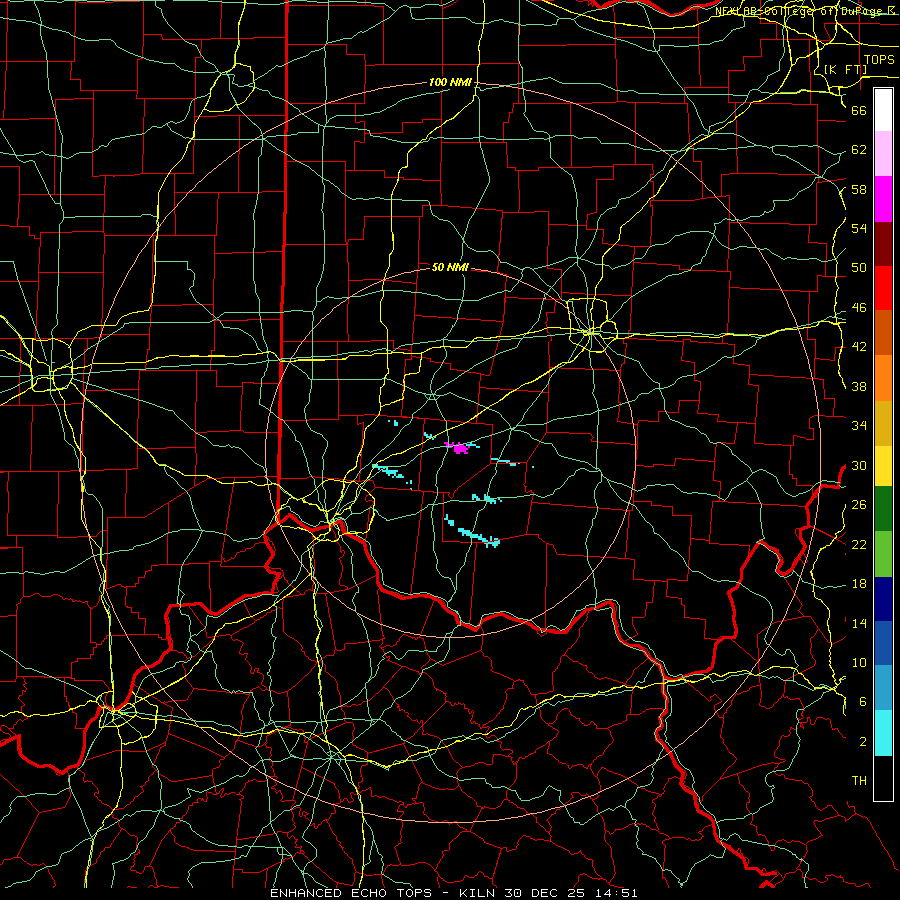Click the '62' legend value

pos(859,150)
